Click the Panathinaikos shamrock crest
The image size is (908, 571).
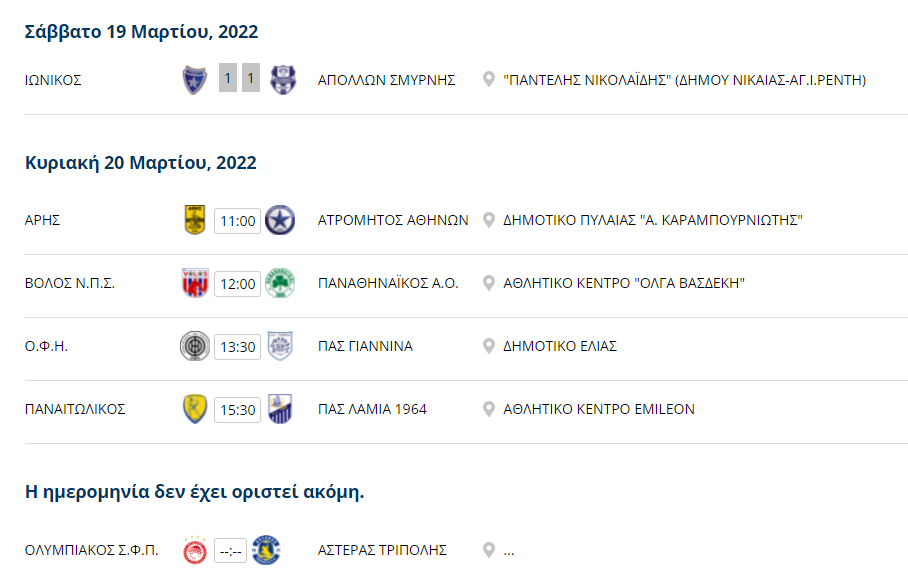(280, 283)
